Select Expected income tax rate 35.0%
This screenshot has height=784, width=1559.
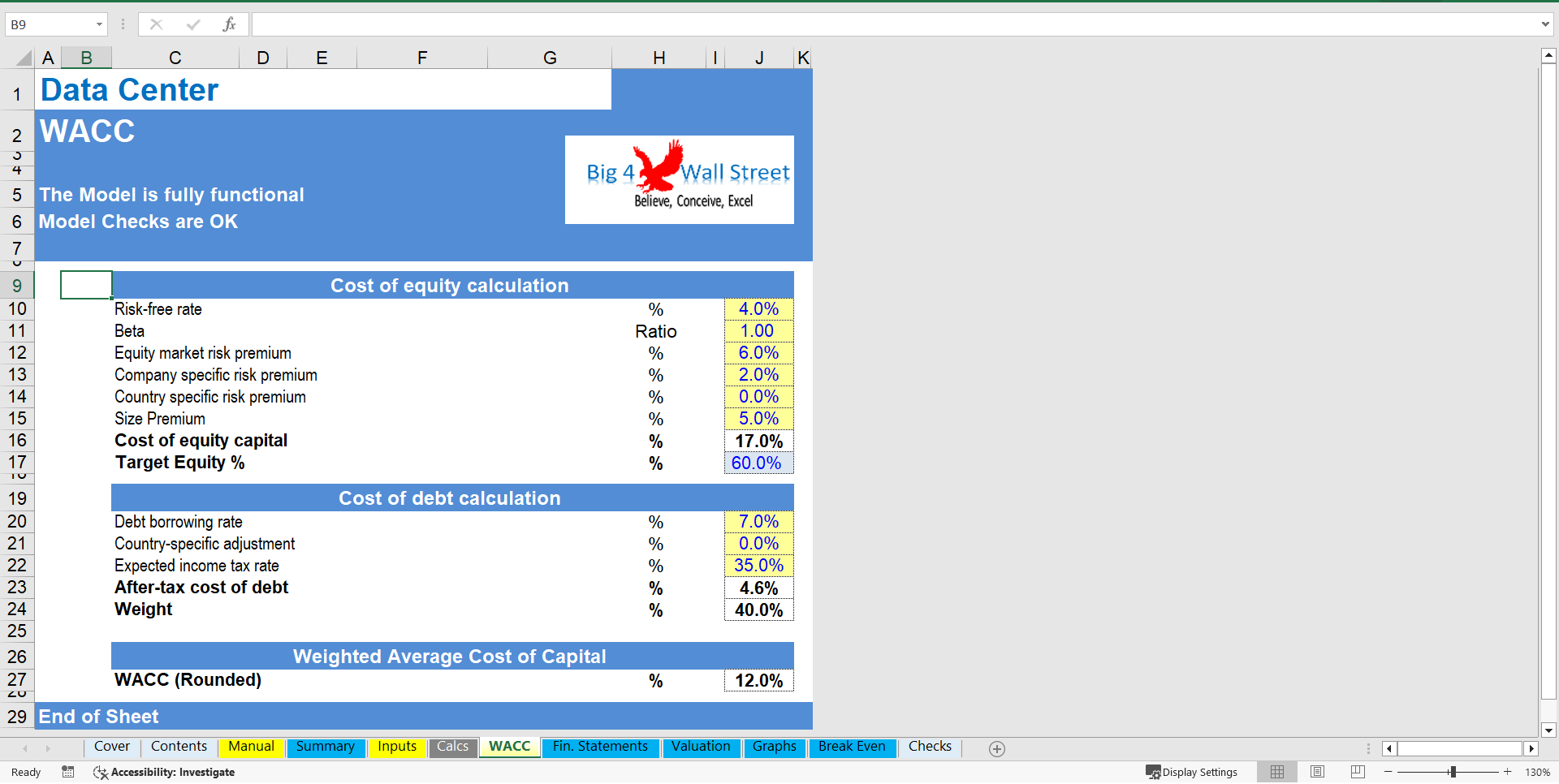(x=758, y=566)
